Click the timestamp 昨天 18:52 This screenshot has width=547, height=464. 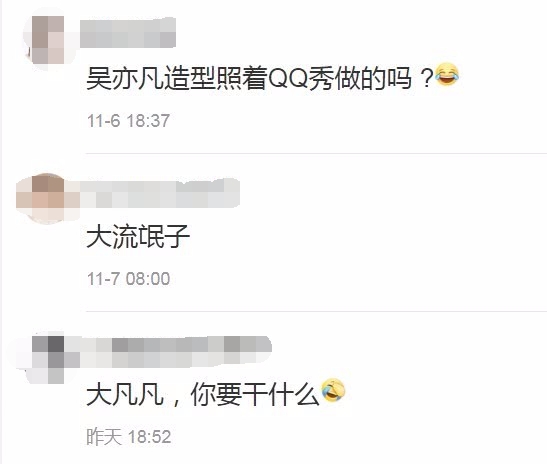129,437
